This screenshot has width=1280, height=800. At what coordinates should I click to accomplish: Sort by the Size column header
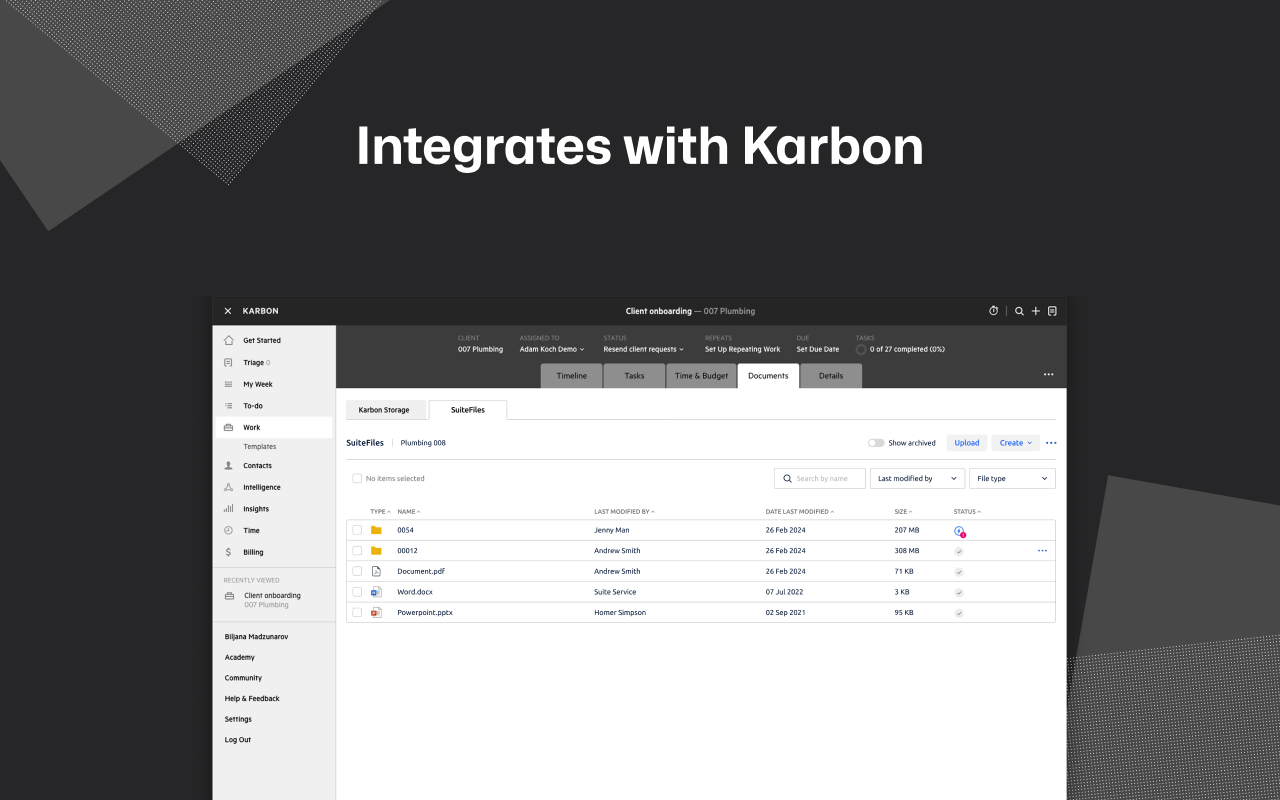coord(903,512)
